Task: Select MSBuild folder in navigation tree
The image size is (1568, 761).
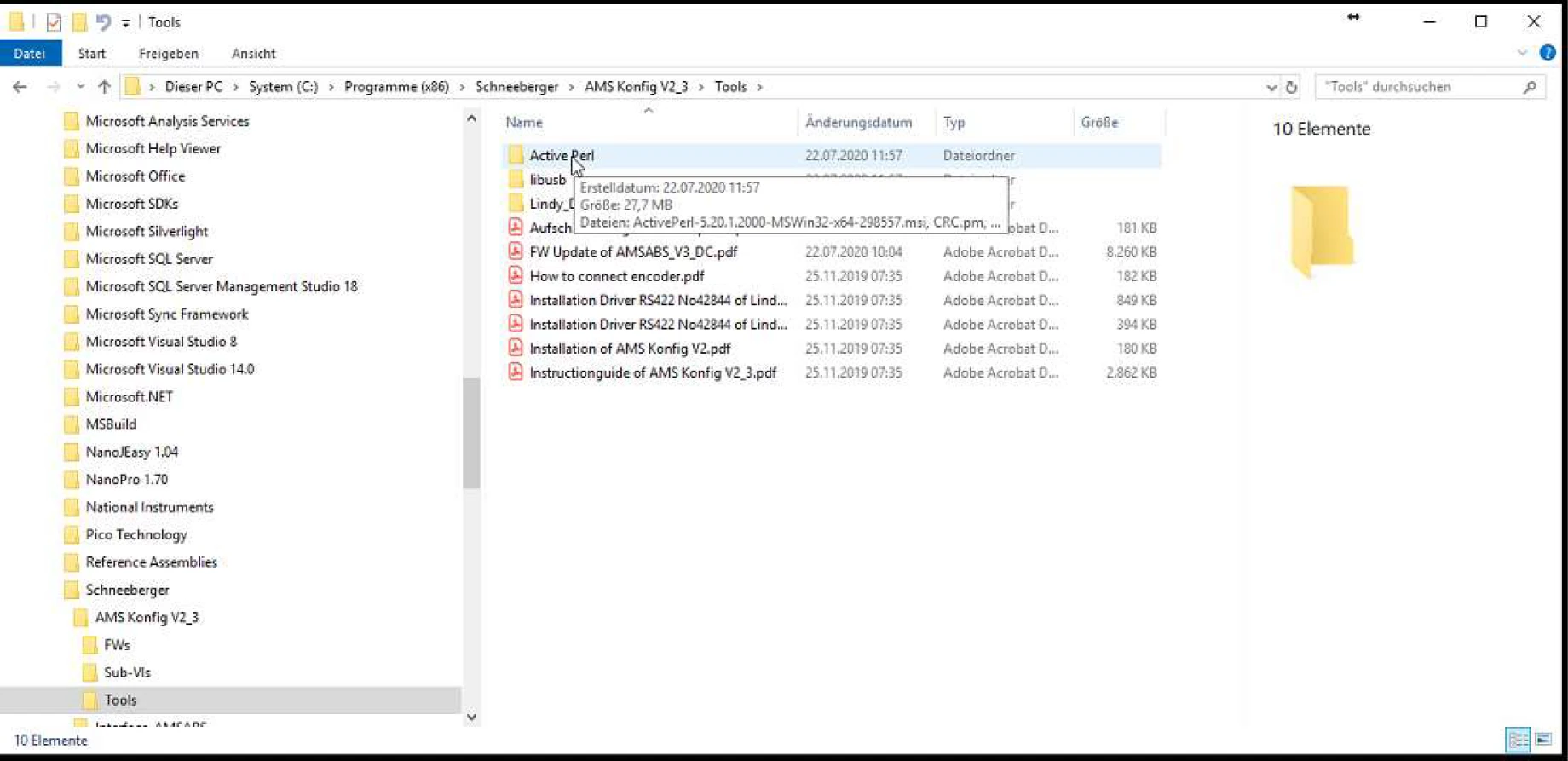Action: pyautogui.click(x=111, y=424)
